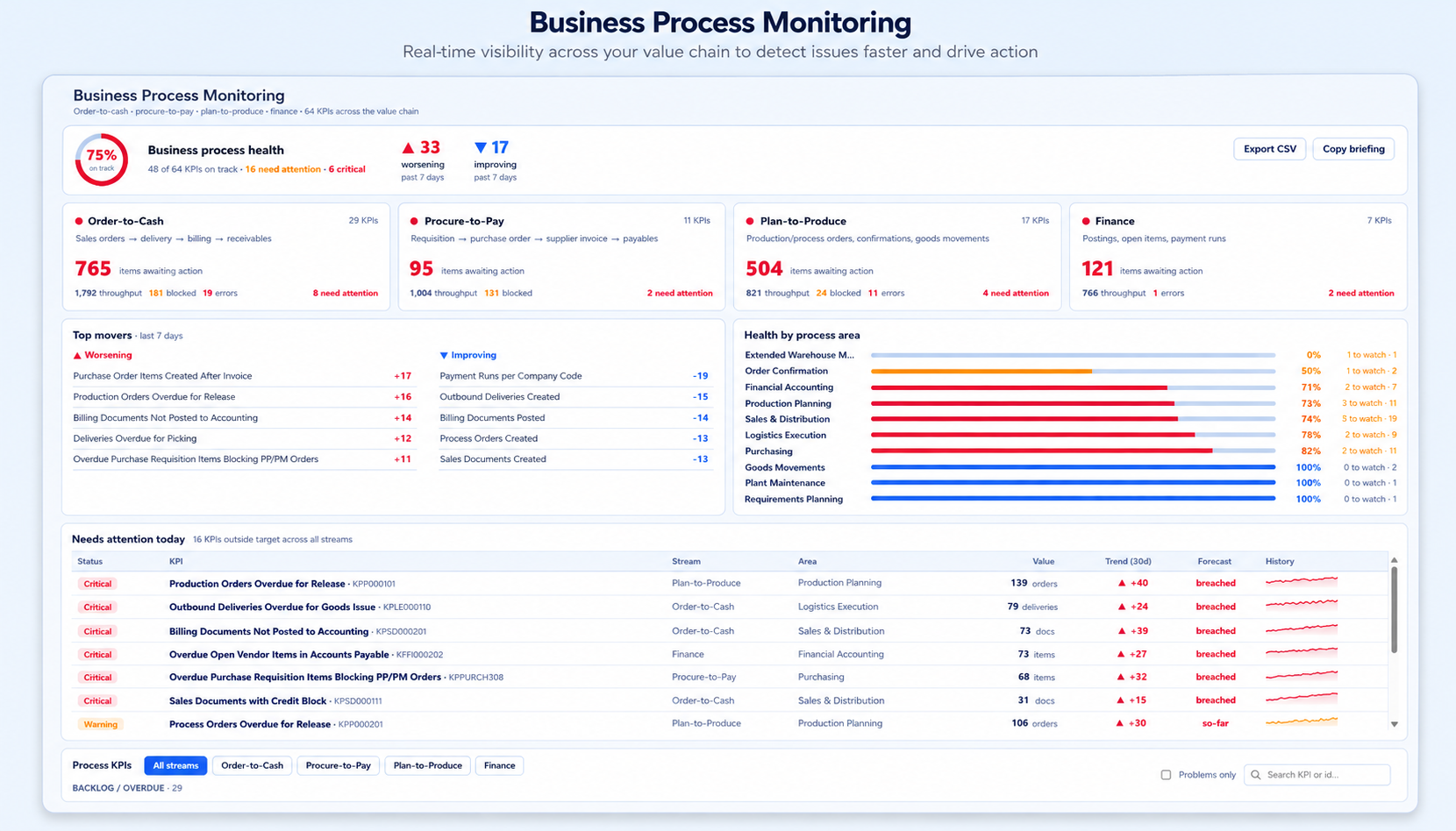Focus the Search KPI or id field
The height and width of the screenshot is (831, 1456).
(1317, 775)
